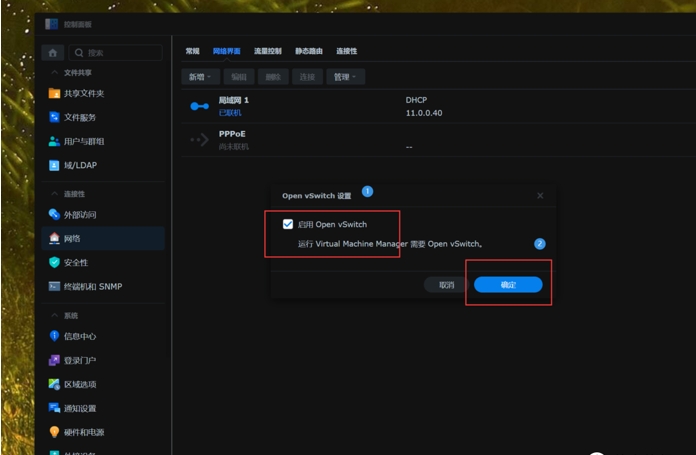696x455 pixels.
Task: Switch to the 静态路由 tab
Action: 309,51
